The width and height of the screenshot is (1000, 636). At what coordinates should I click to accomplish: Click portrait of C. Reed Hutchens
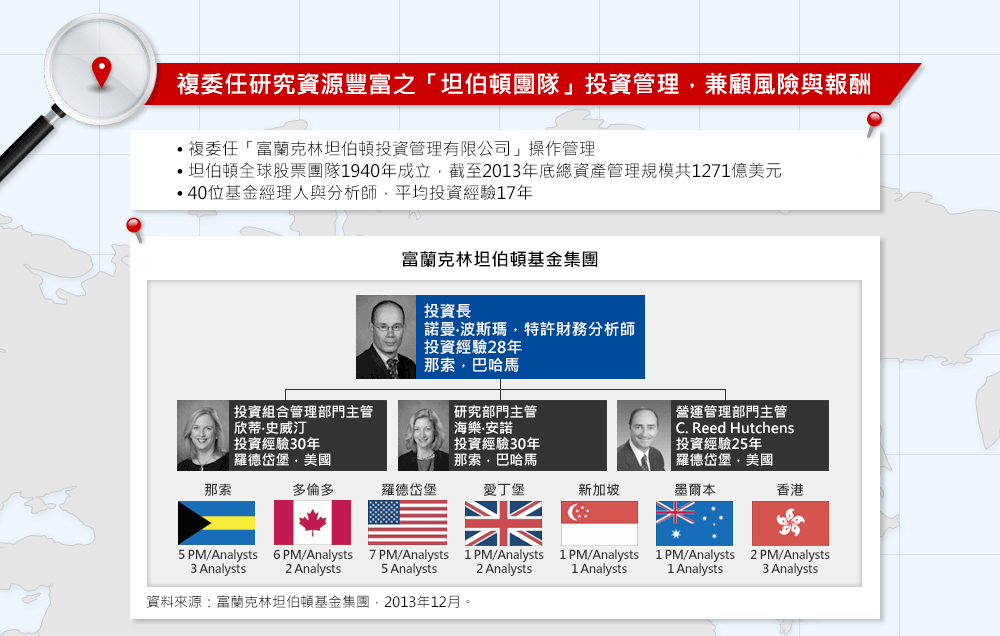(x=643, y=436)
